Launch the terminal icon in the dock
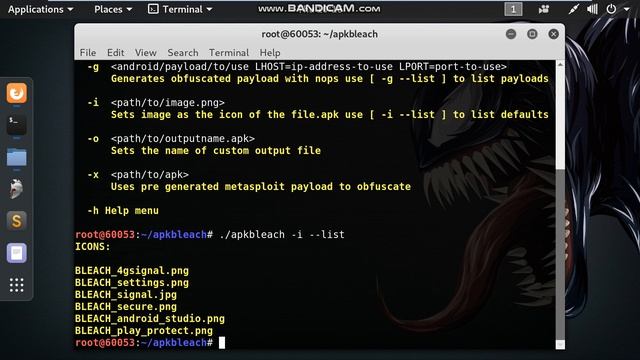Viewport: 640px width, 360px height. [16, 124]
